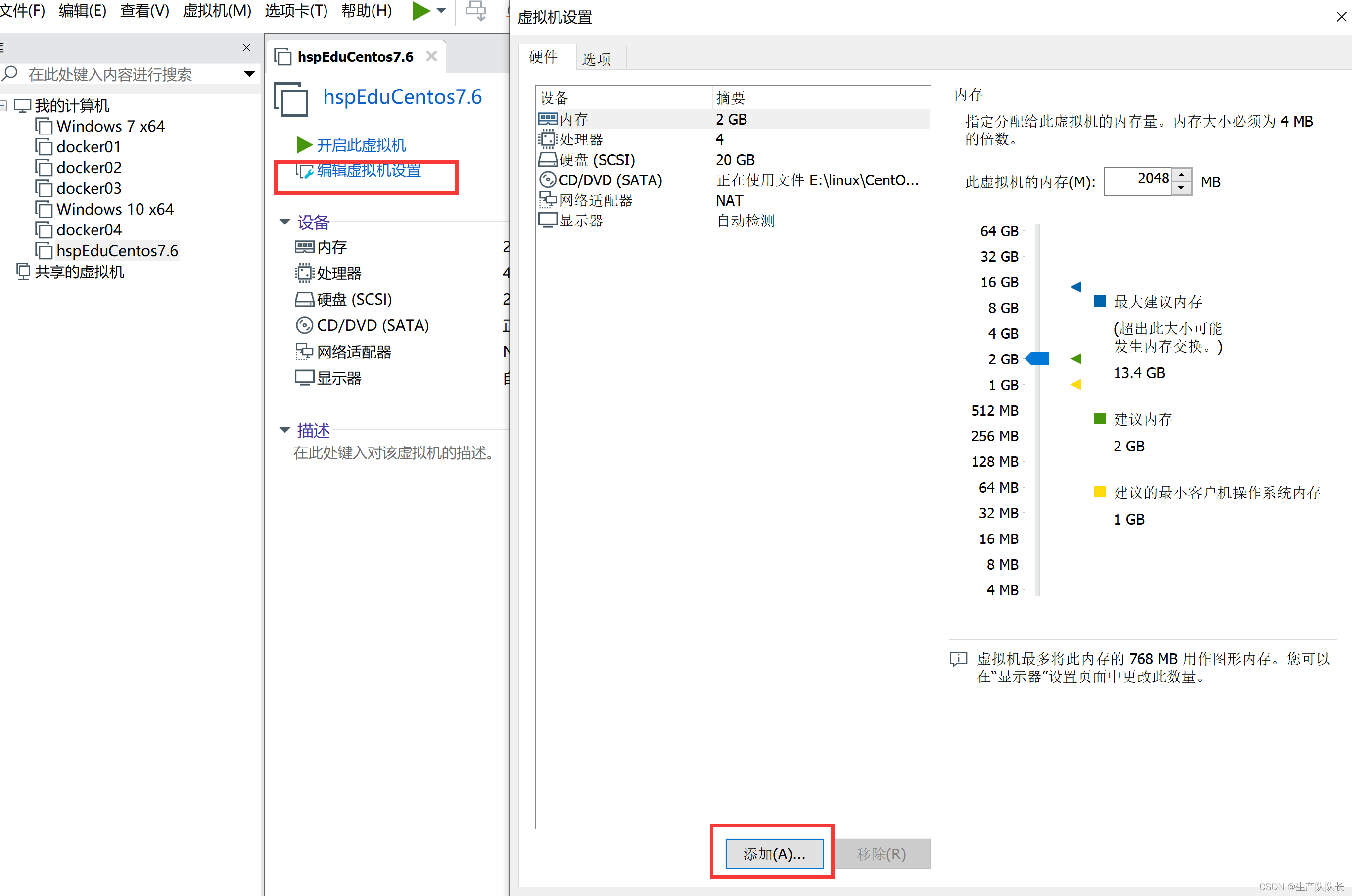Screen dimensions: 1352x896
Task: Open the 选项卡(T) menu
Action: pos(296,10)
